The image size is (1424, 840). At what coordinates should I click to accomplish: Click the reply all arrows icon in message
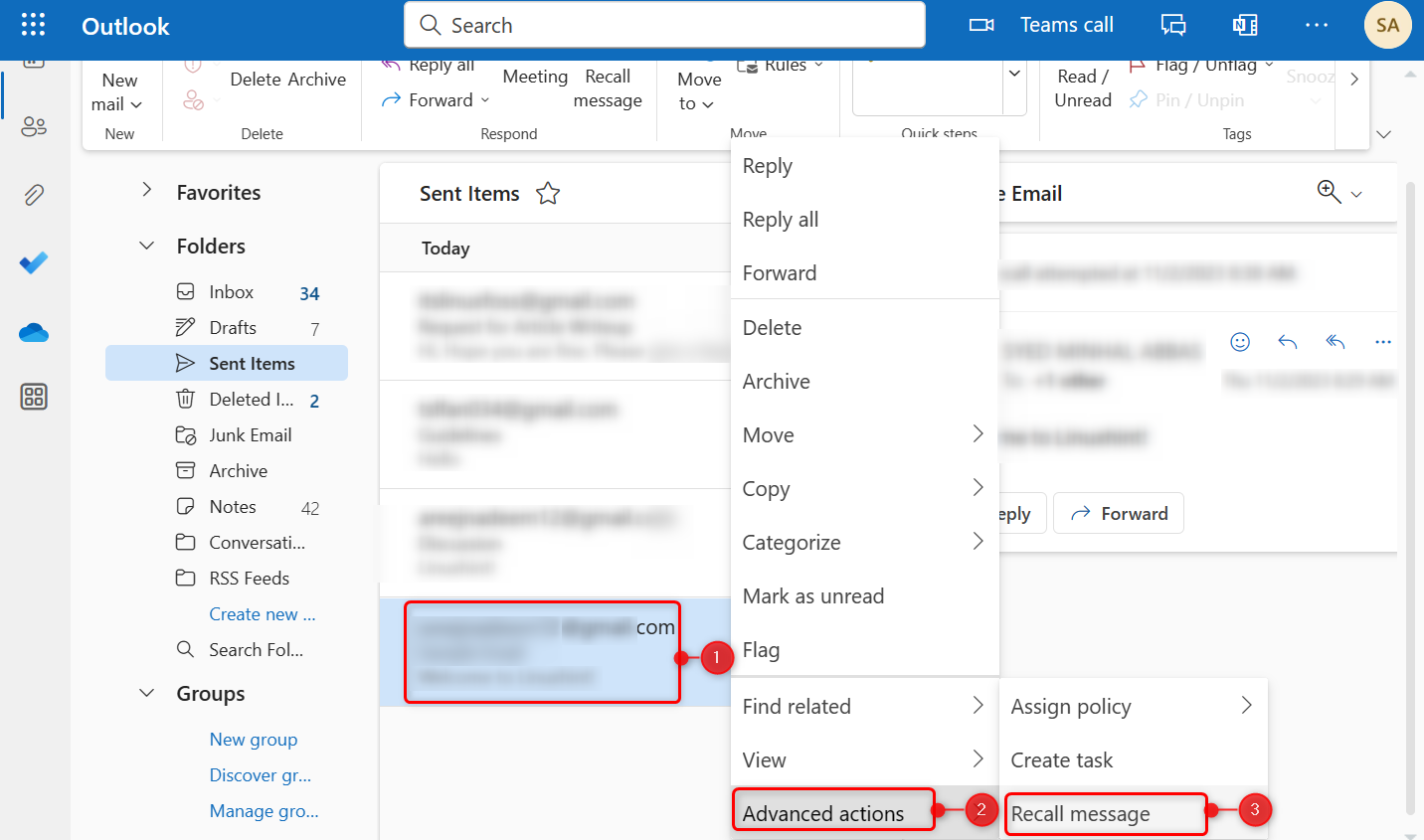coord(1335,342)
